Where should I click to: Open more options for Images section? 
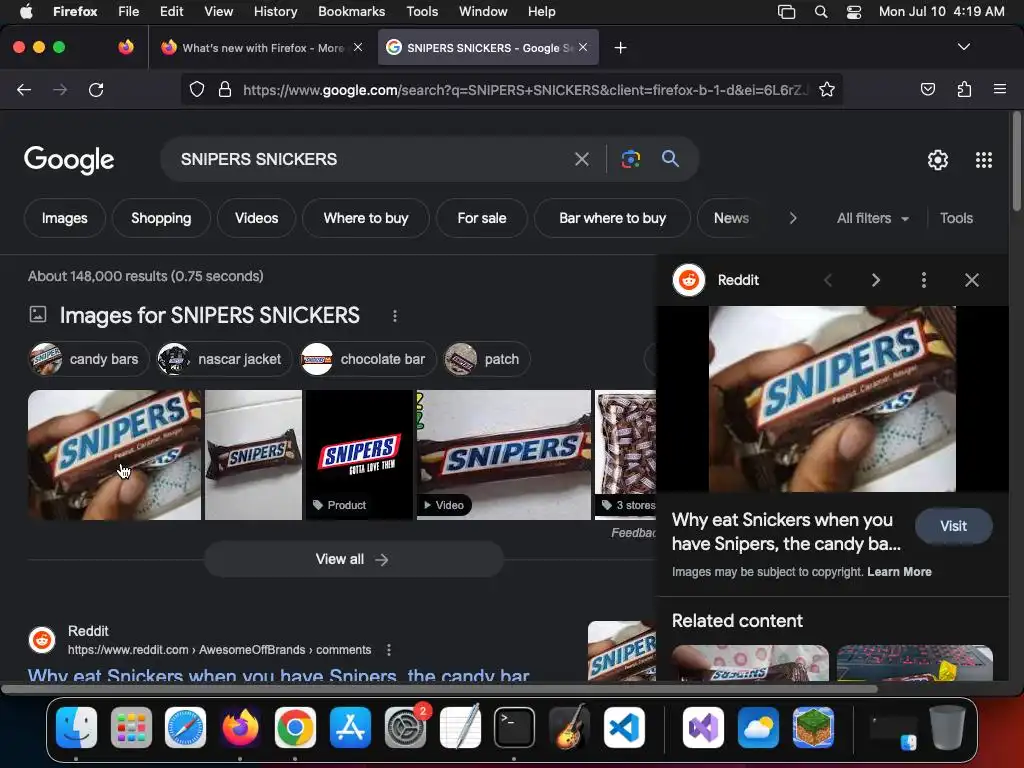coord(394,316)
